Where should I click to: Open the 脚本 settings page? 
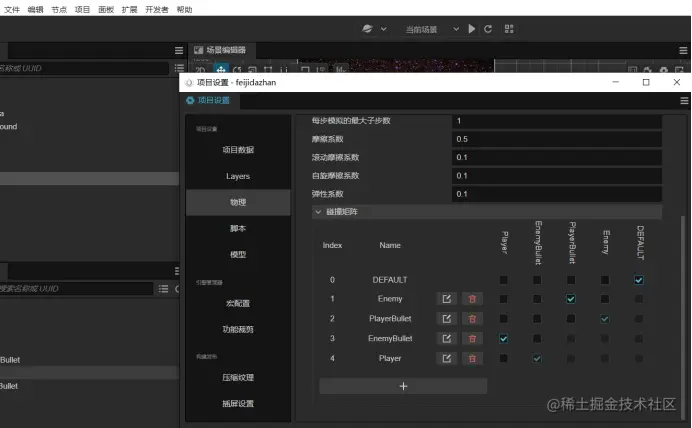coord(238,228)
